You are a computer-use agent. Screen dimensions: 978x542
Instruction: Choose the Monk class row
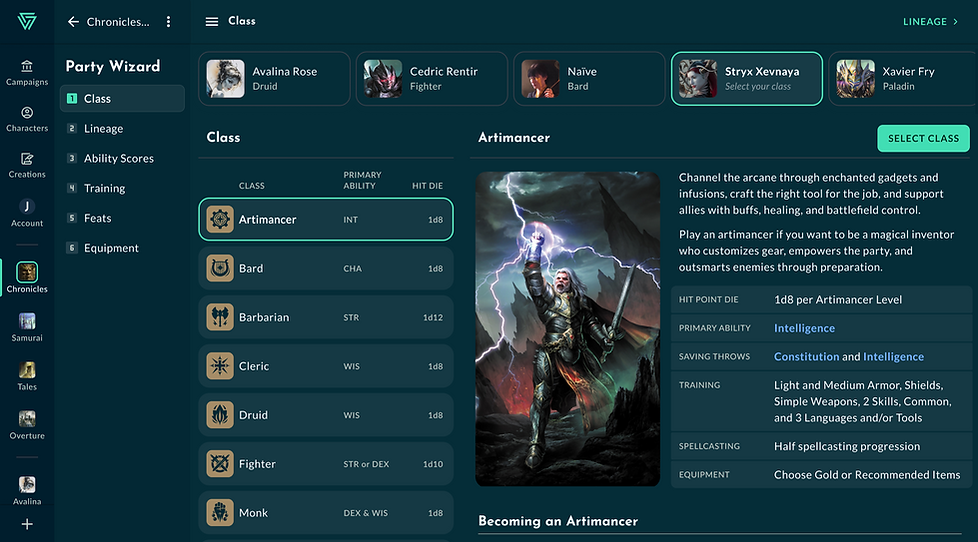pyautogui.click(x=326, y=512)
